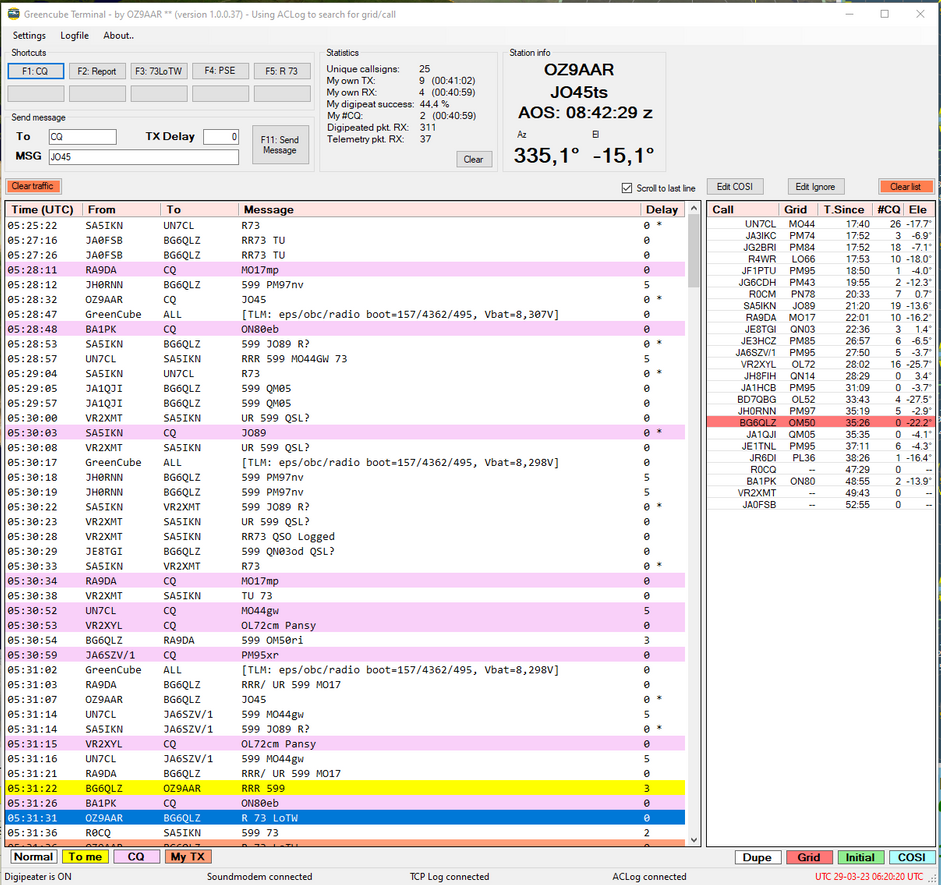Click the Message column header
The width and height of the screenshot is (941, 885).
tap(439, 209)
